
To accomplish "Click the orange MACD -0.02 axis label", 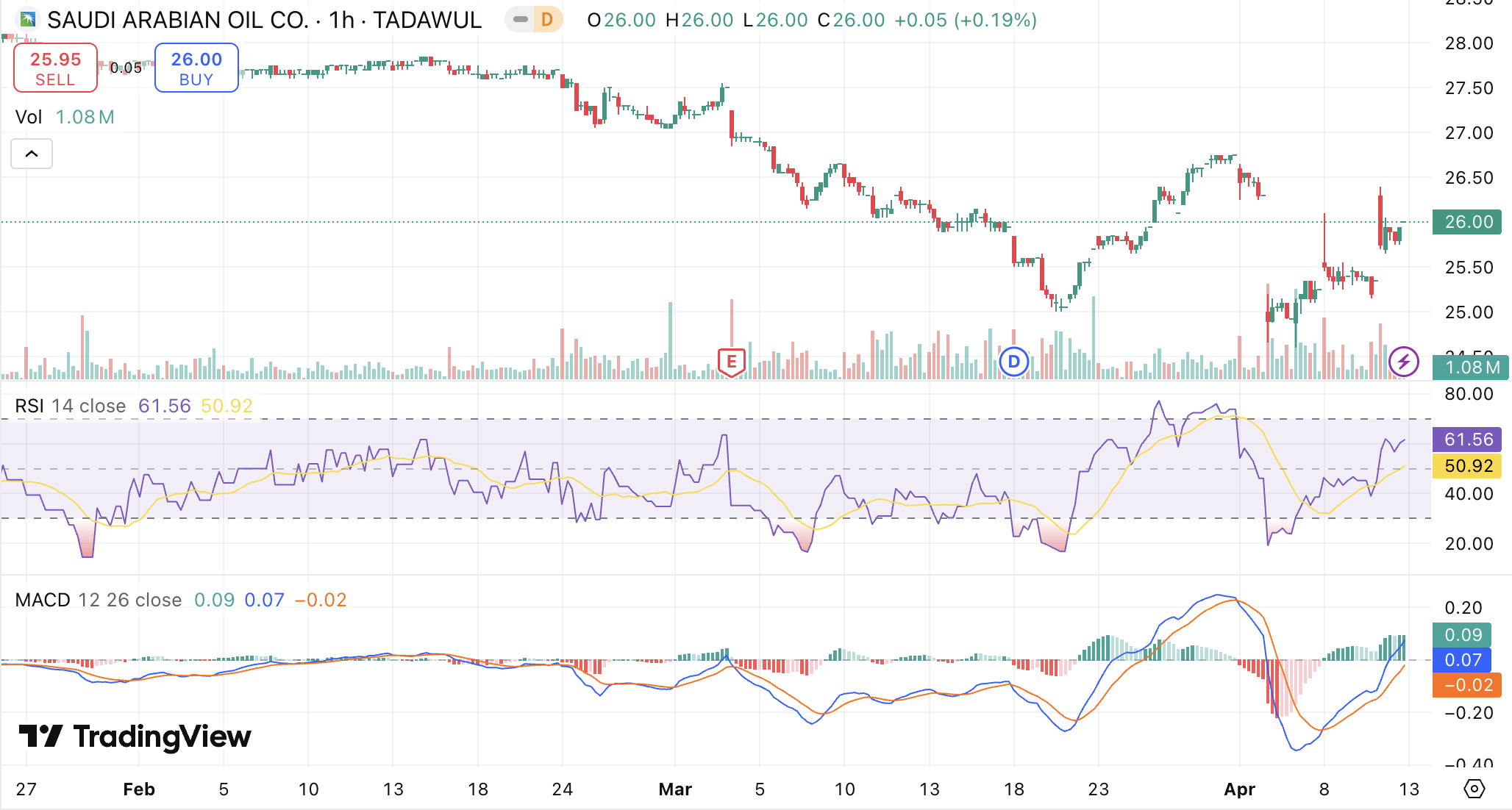I will click(x=1467, y=685).
